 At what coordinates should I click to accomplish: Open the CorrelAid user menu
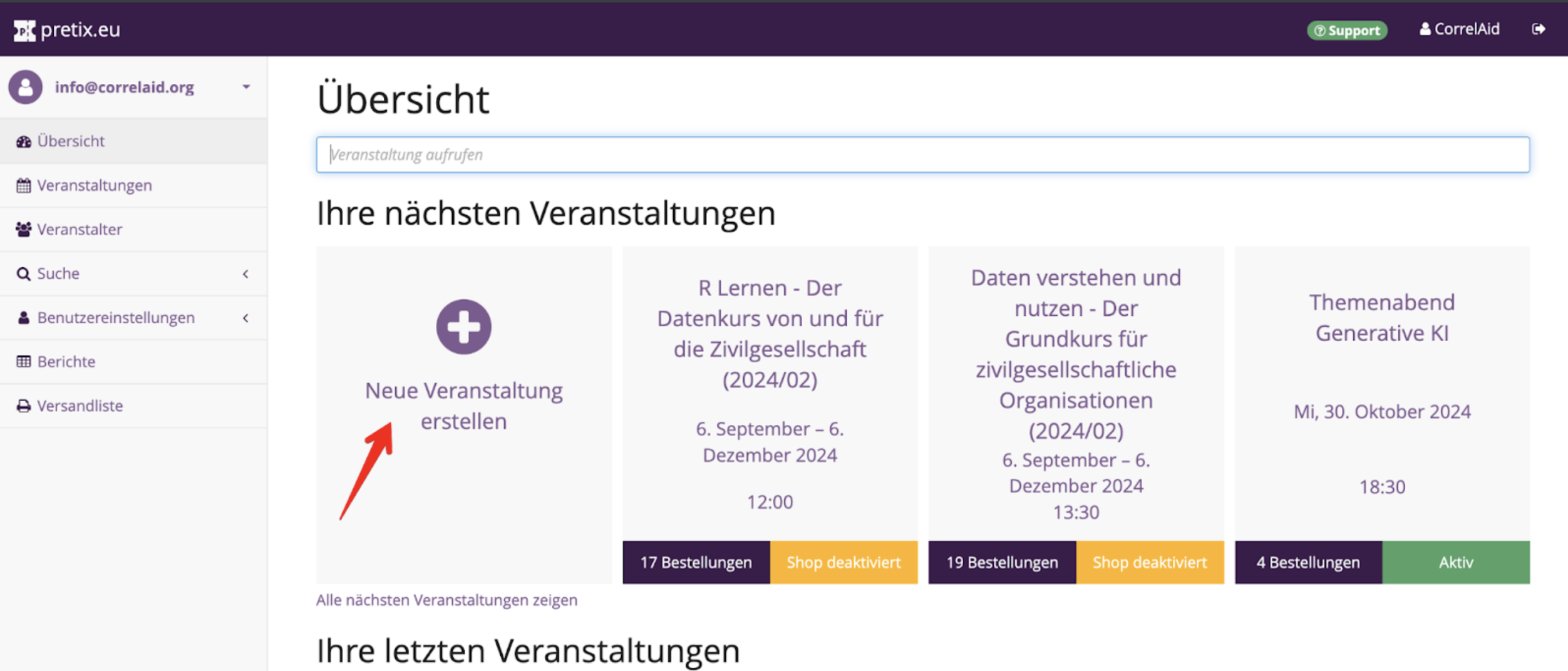[1459, 29]
